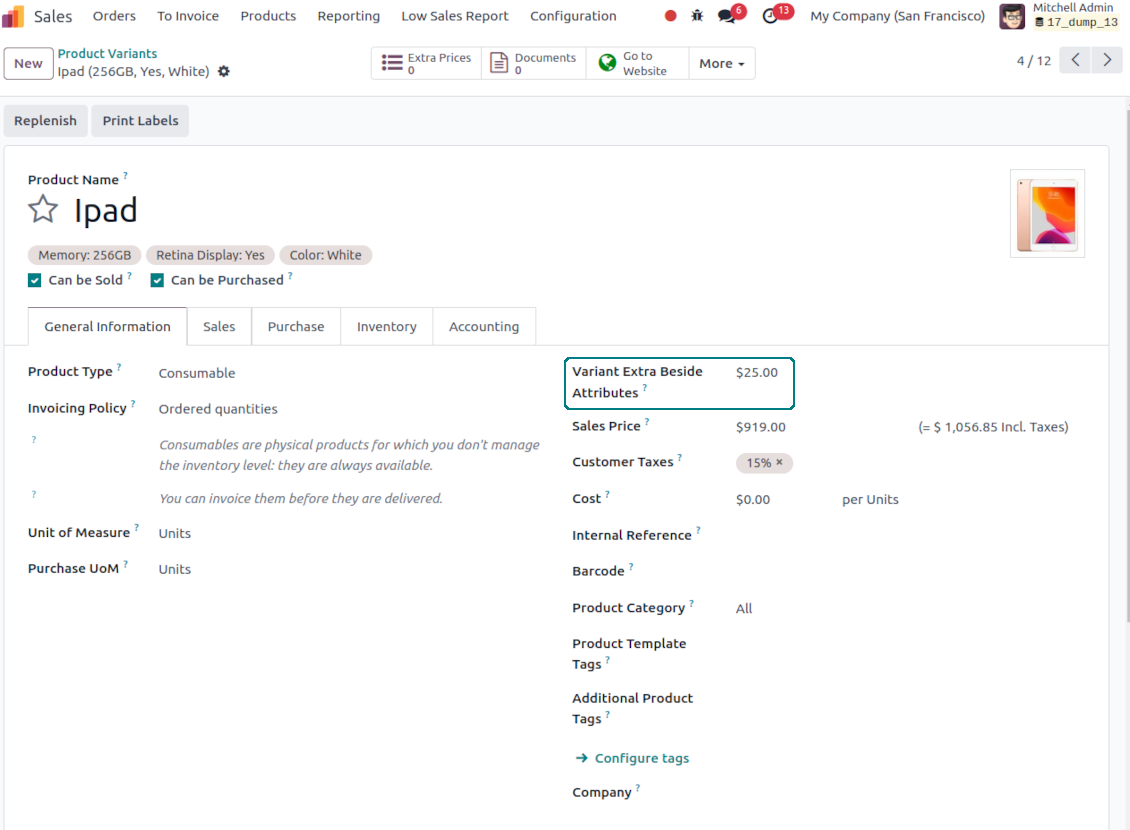Screen dimensions: 1130x830
Task: Open the debug bug icon menu
Action: (x=697, y=16)
